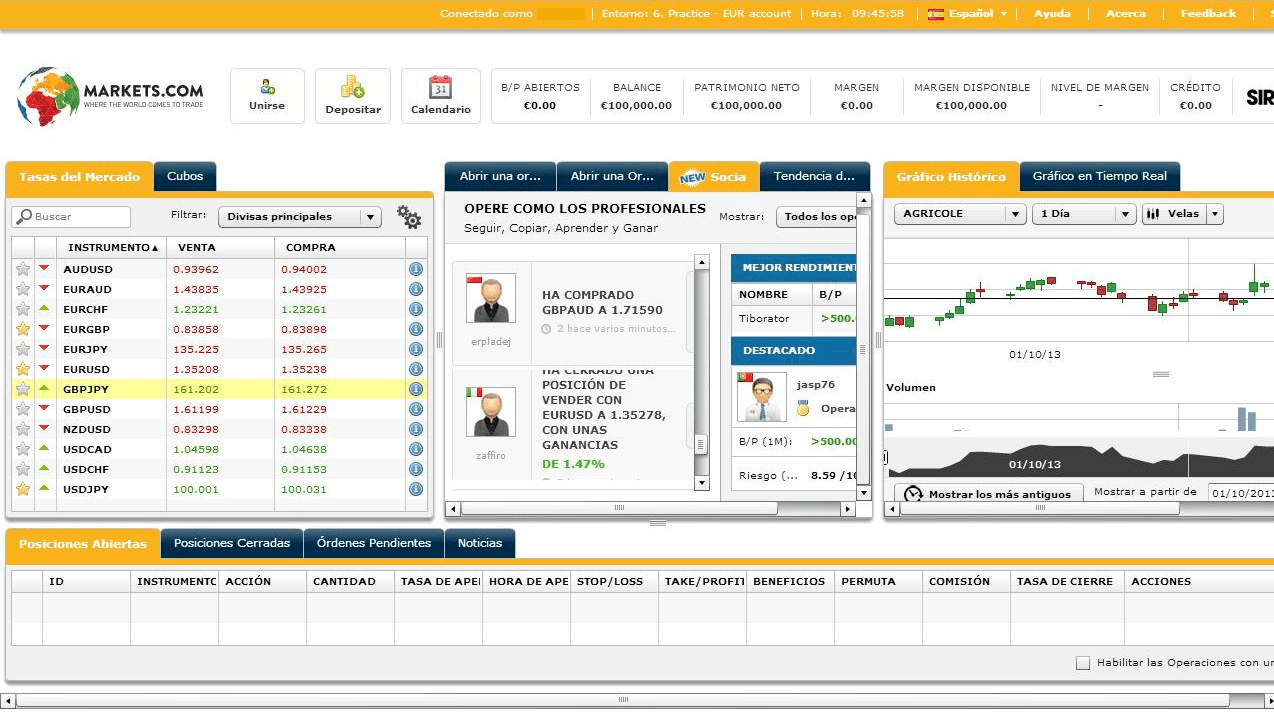This screenshot has width=1274, height=712.
Task: Open the info icon for the EURUSD row
Action: click(416, 369)
